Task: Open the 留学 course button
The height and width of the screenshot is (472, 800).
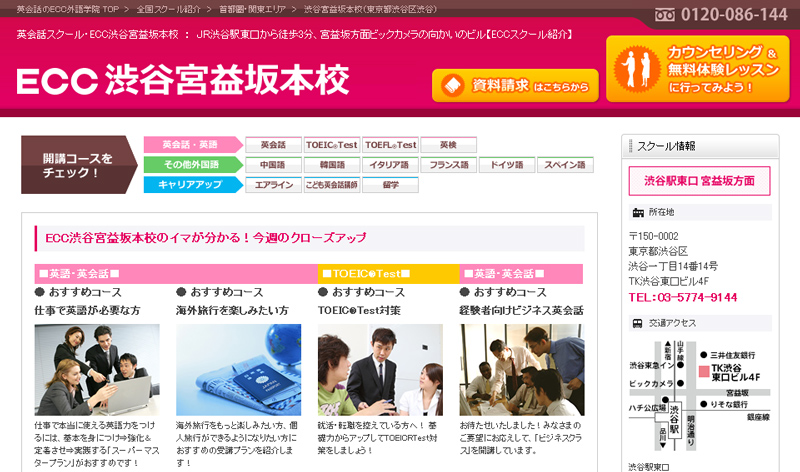Action: point(391,185)
